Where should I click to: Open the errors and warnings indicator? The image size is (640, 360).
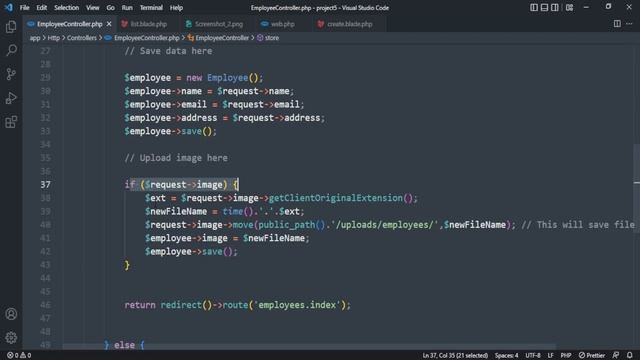pyautogui.click(x=19, y=355)
